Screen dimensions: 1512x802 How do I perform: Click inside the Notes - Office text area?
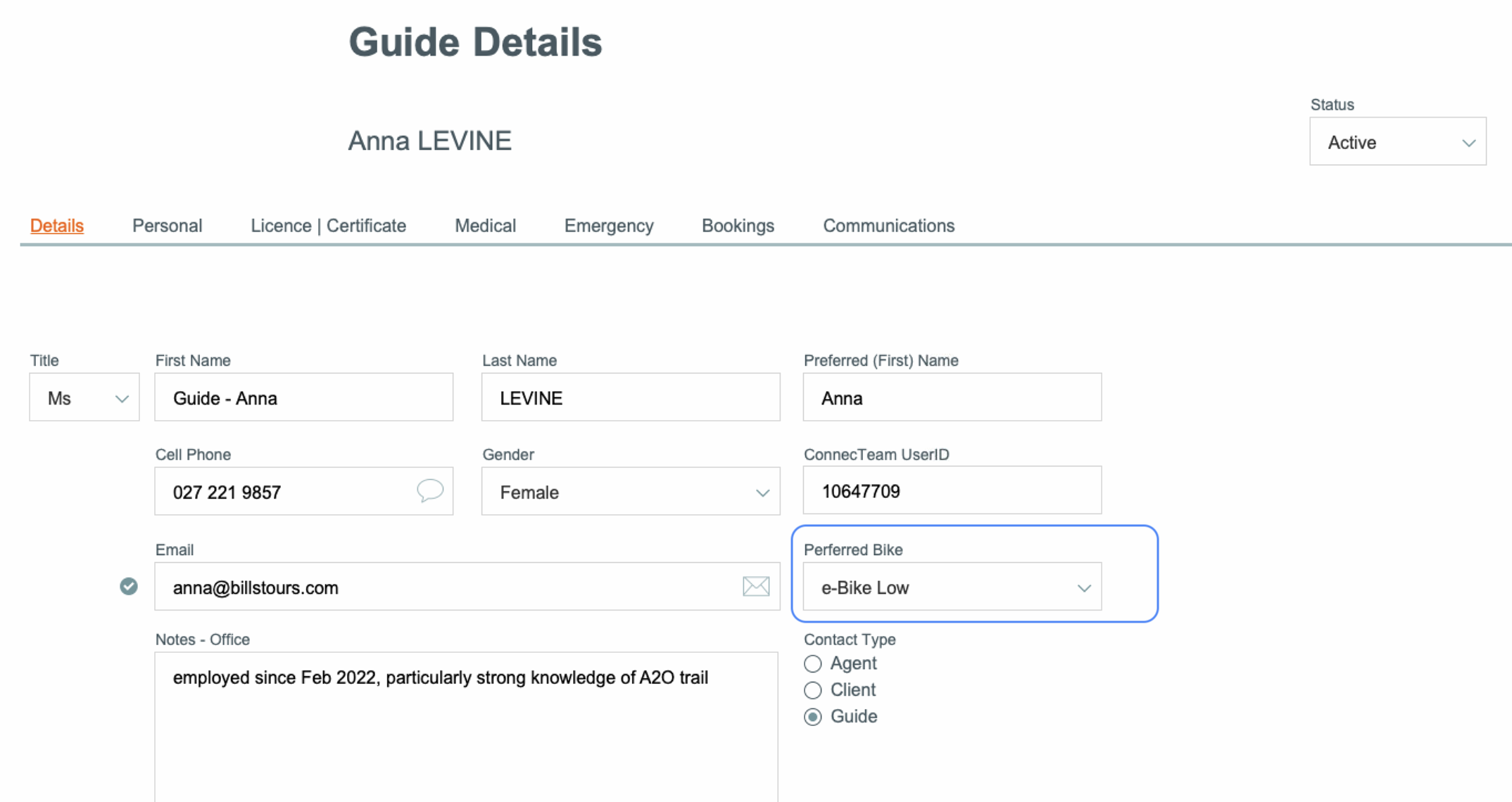pyautogui.click(x=466, y=732)
